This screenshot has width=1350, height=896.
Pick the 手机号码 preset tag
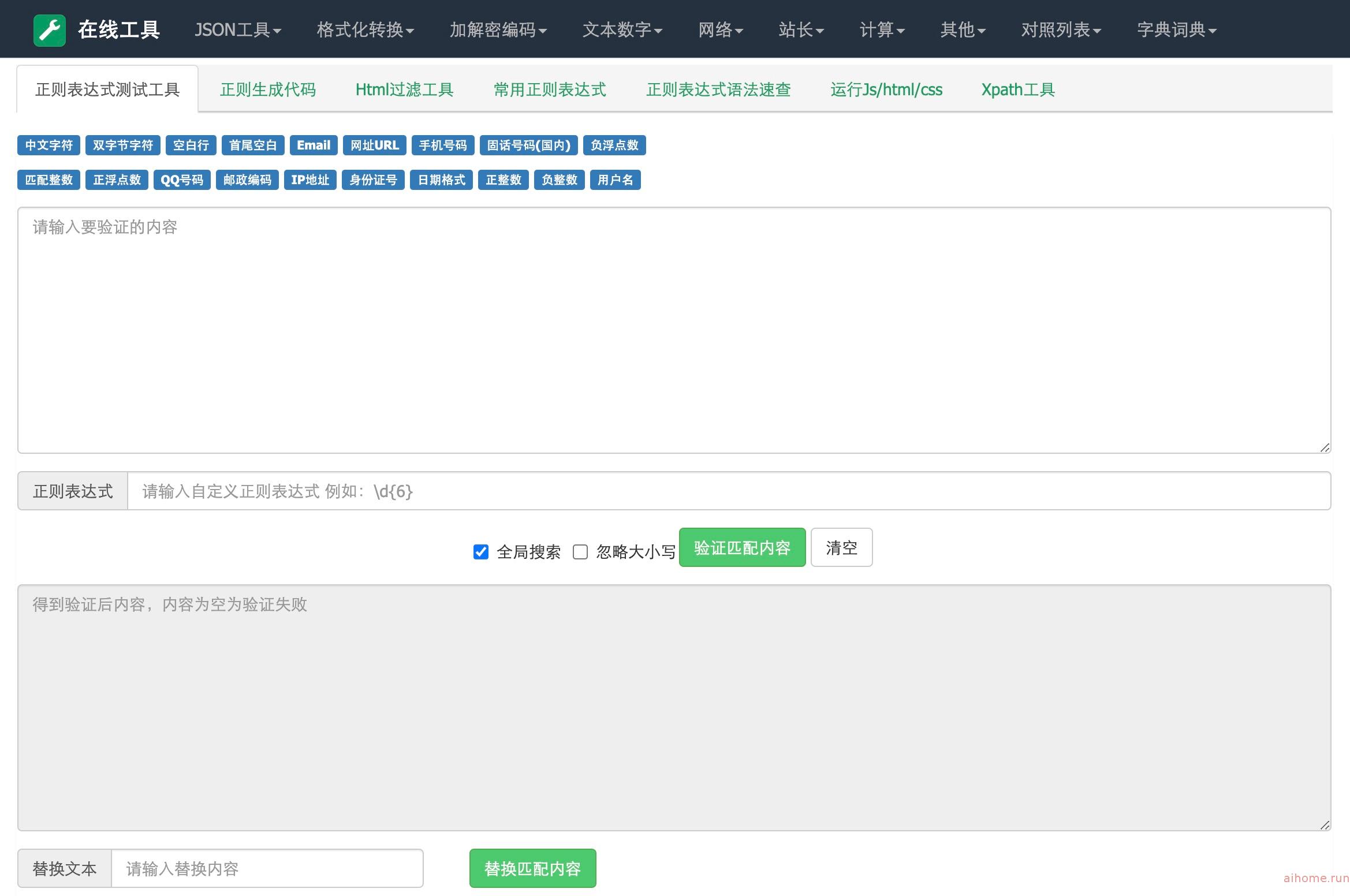pos(443,145)
